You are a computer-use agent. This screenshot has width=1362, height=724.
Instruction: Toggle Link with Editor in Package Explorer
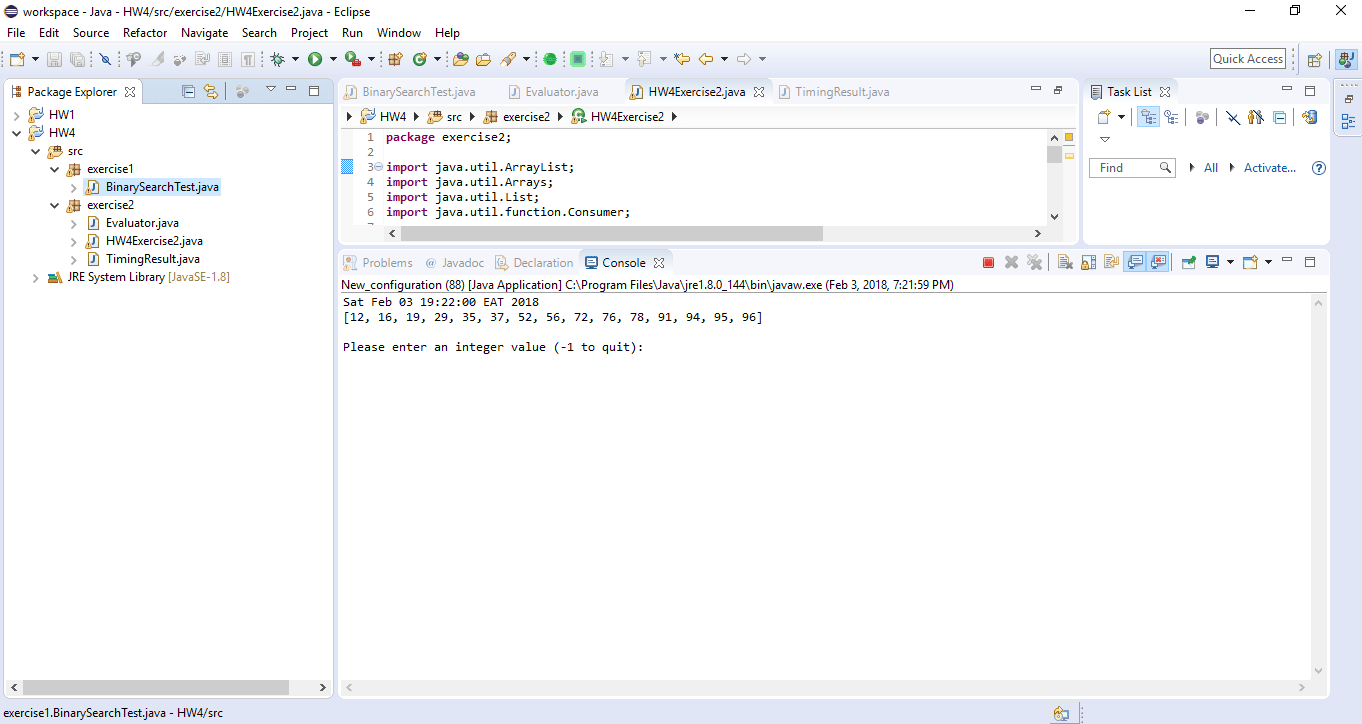[x=210, y=91]
